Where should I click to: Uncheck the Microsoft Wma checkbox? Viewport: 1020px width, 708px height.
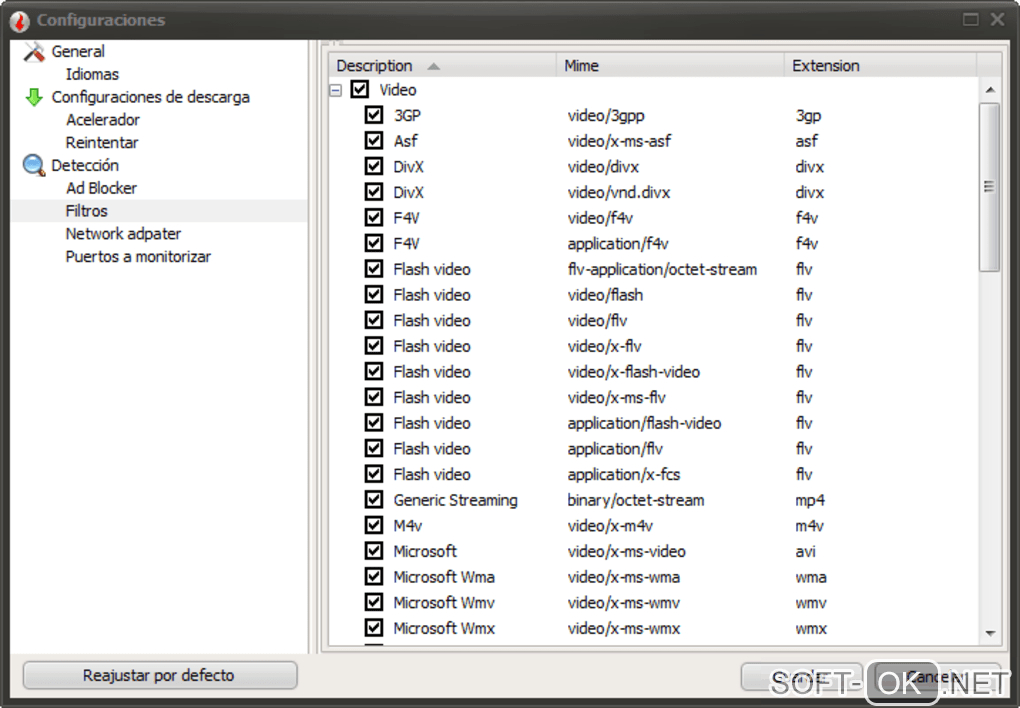pyautogui.click(x=373, y=577)
